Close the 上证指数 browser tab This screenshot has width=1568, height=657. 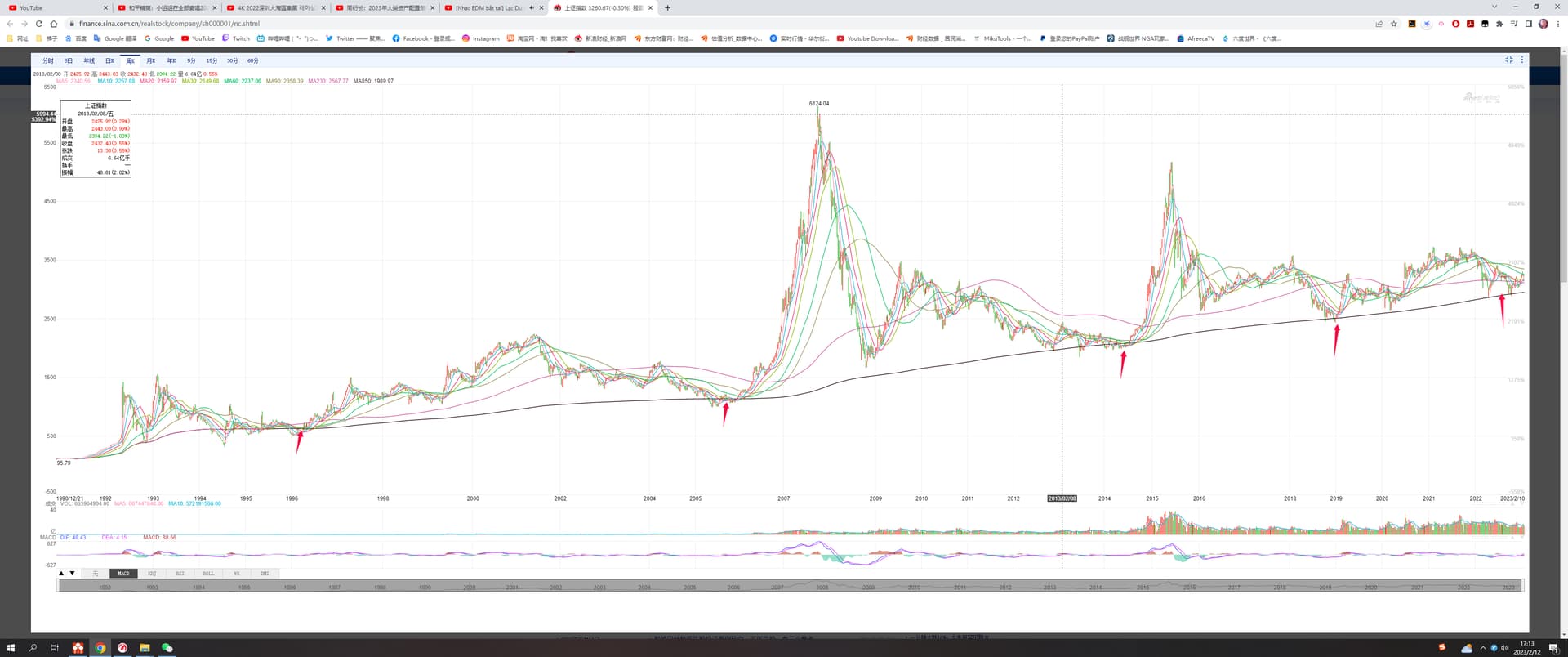650,8
